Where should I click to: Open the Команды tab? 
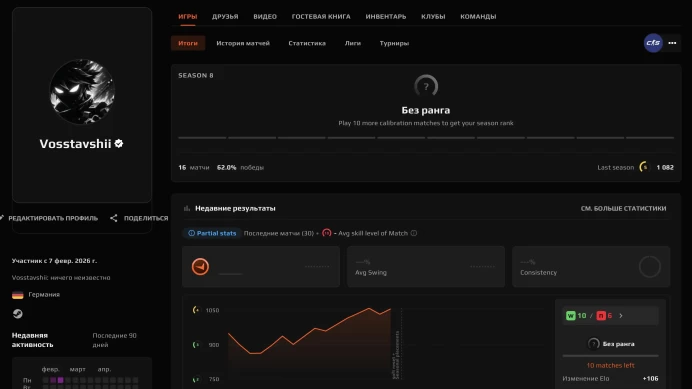point(478,16)
